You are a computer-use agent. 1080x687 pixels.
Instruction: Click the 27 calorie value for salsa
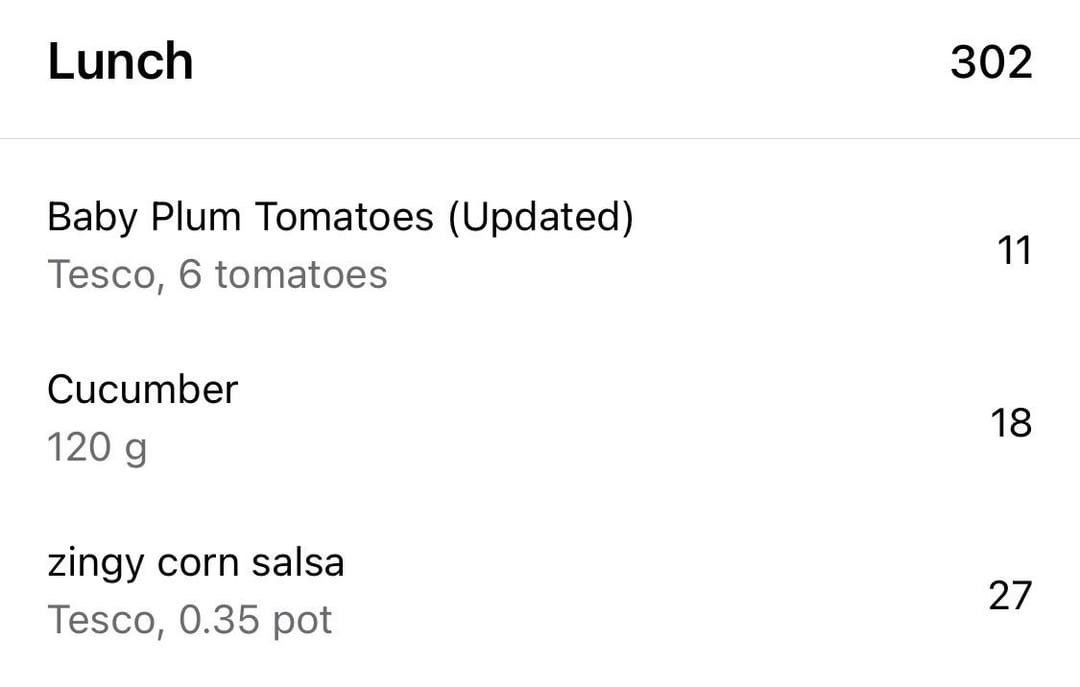[x=1010, y=595]
